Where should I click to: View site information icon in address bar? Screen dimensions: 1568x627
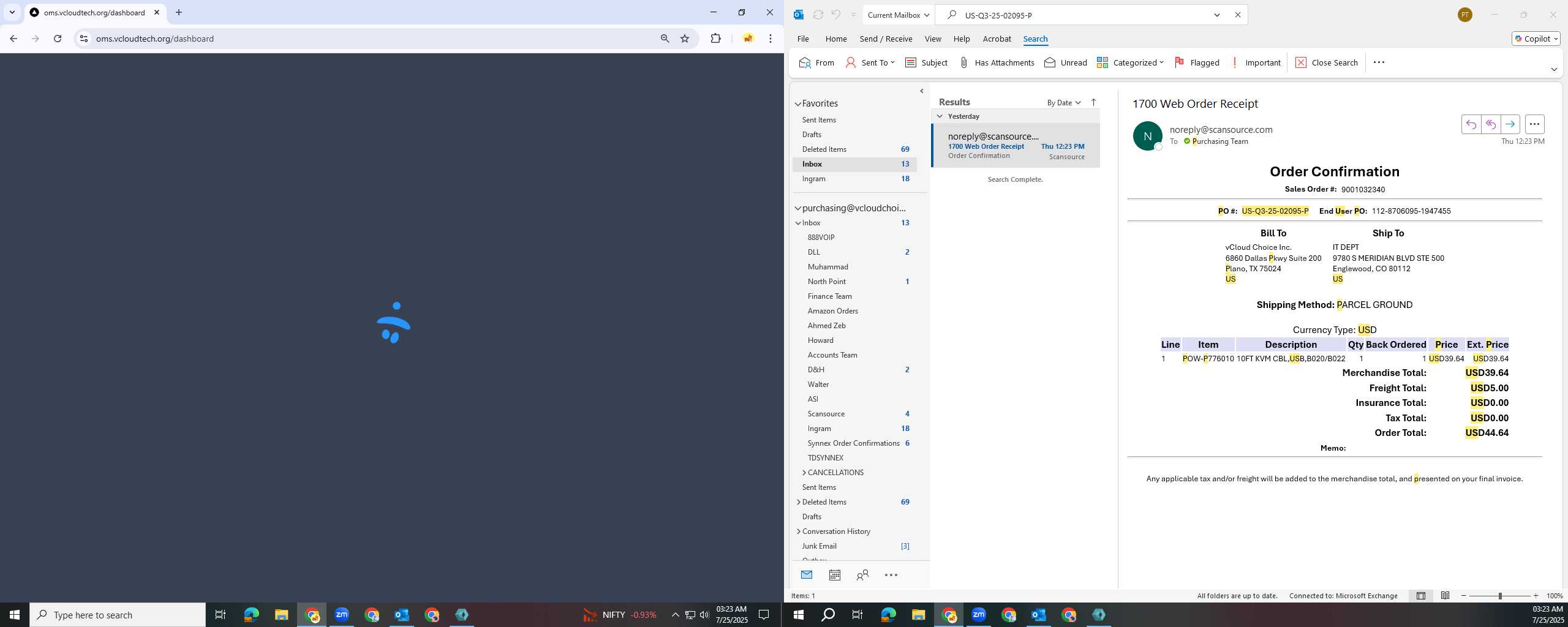[84, 39]
